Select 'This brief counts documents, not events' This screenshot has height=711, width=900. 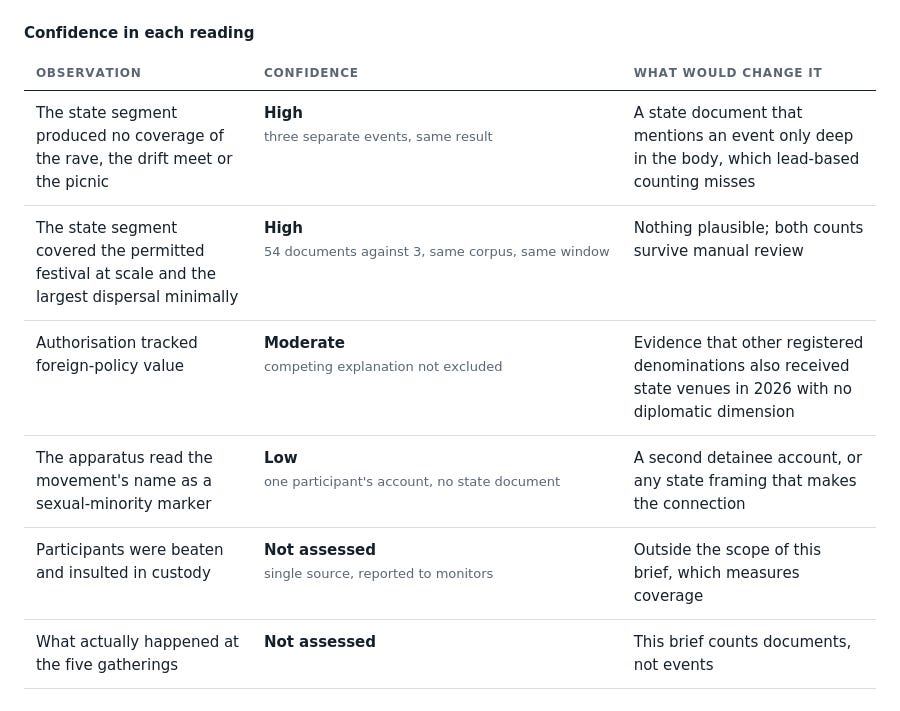click(742, 653)
